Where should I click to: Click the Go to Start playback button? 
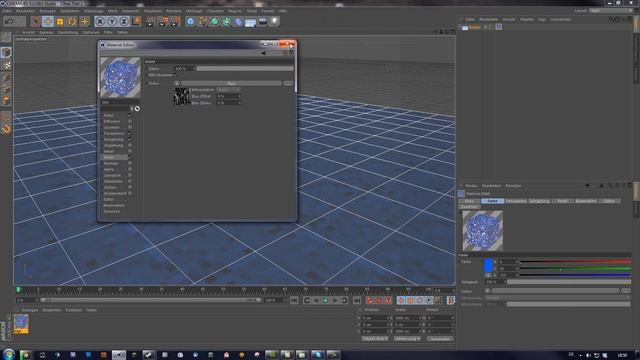point(294,300)
